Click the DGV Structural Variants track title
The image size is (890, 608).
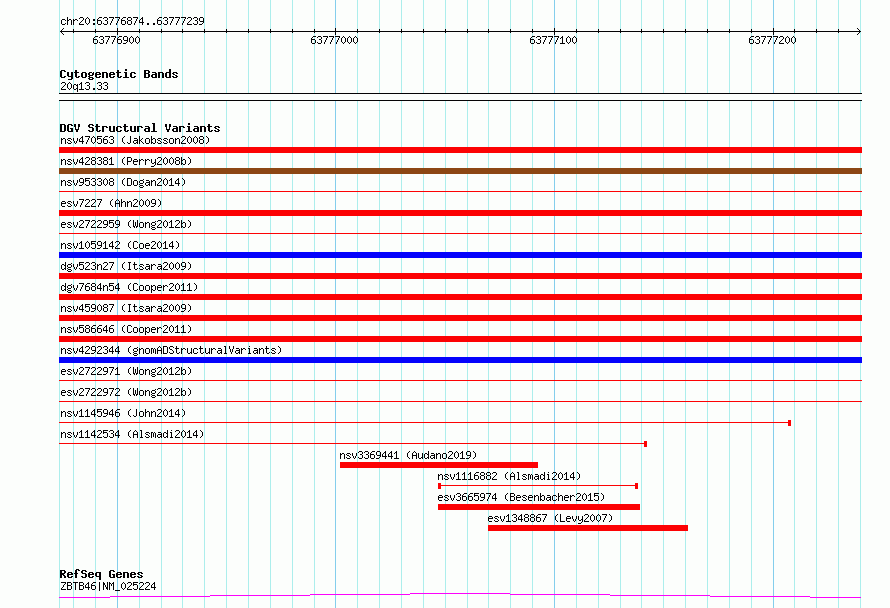point(140,128)
